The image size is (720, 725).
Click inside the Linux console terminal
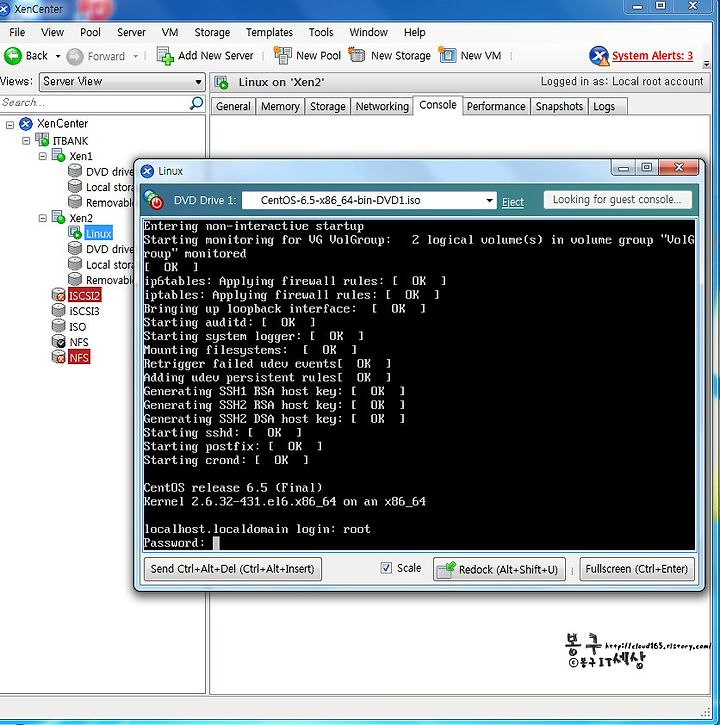pyautogui.click(x=419, y=385)
